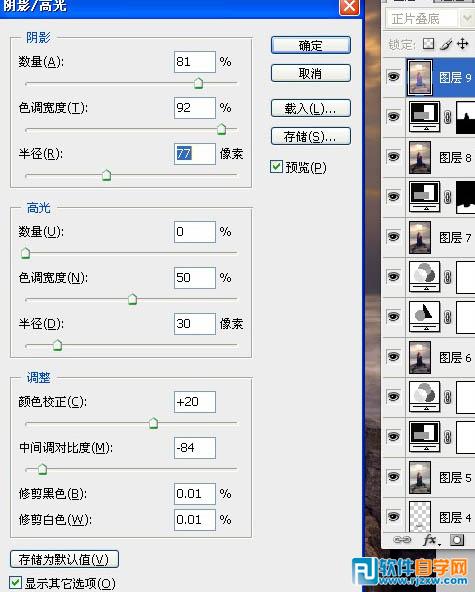Click the 中间调对比度(M) slider handle
Viewport: 475px width, 592px height.
pos(42,469)
